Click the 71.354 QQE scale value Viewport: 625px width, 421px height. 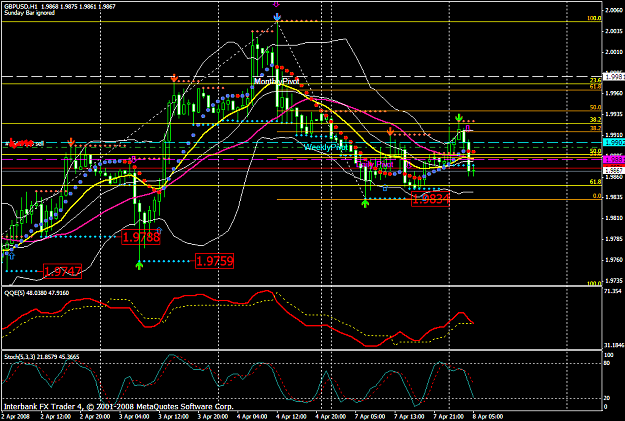point(613,291)
